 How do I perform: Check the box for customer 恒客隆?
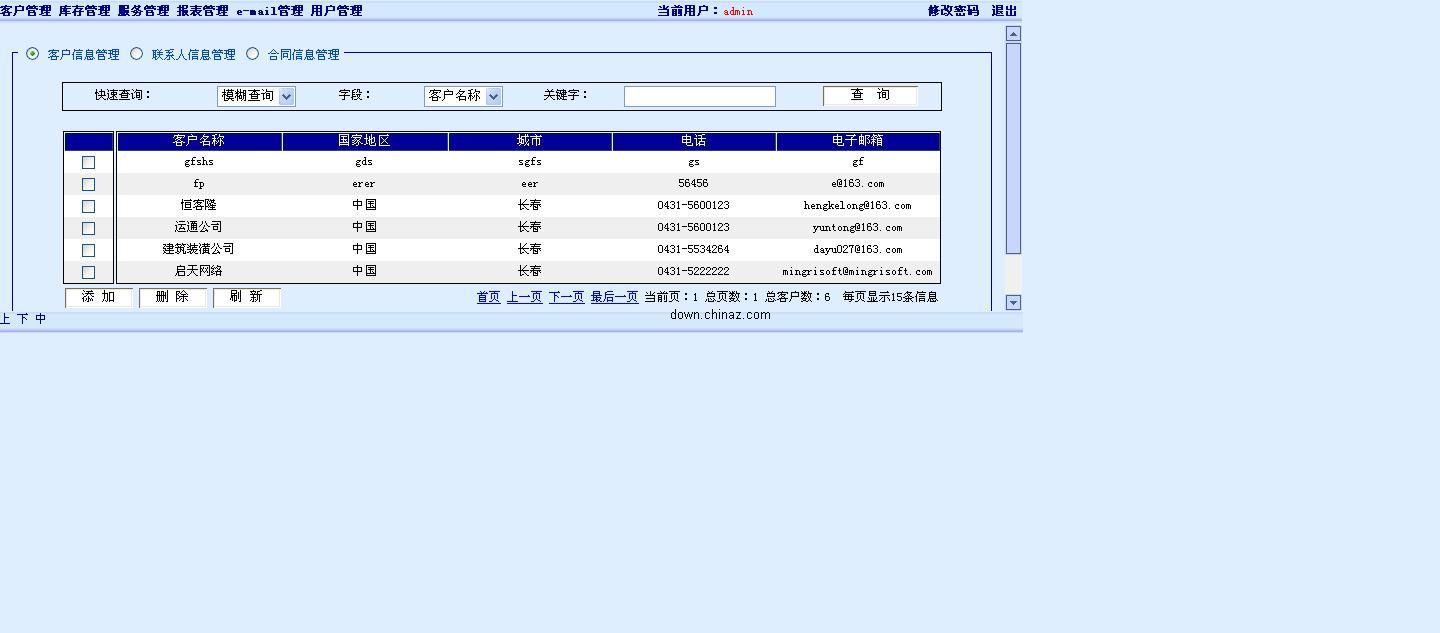point(88,206)
